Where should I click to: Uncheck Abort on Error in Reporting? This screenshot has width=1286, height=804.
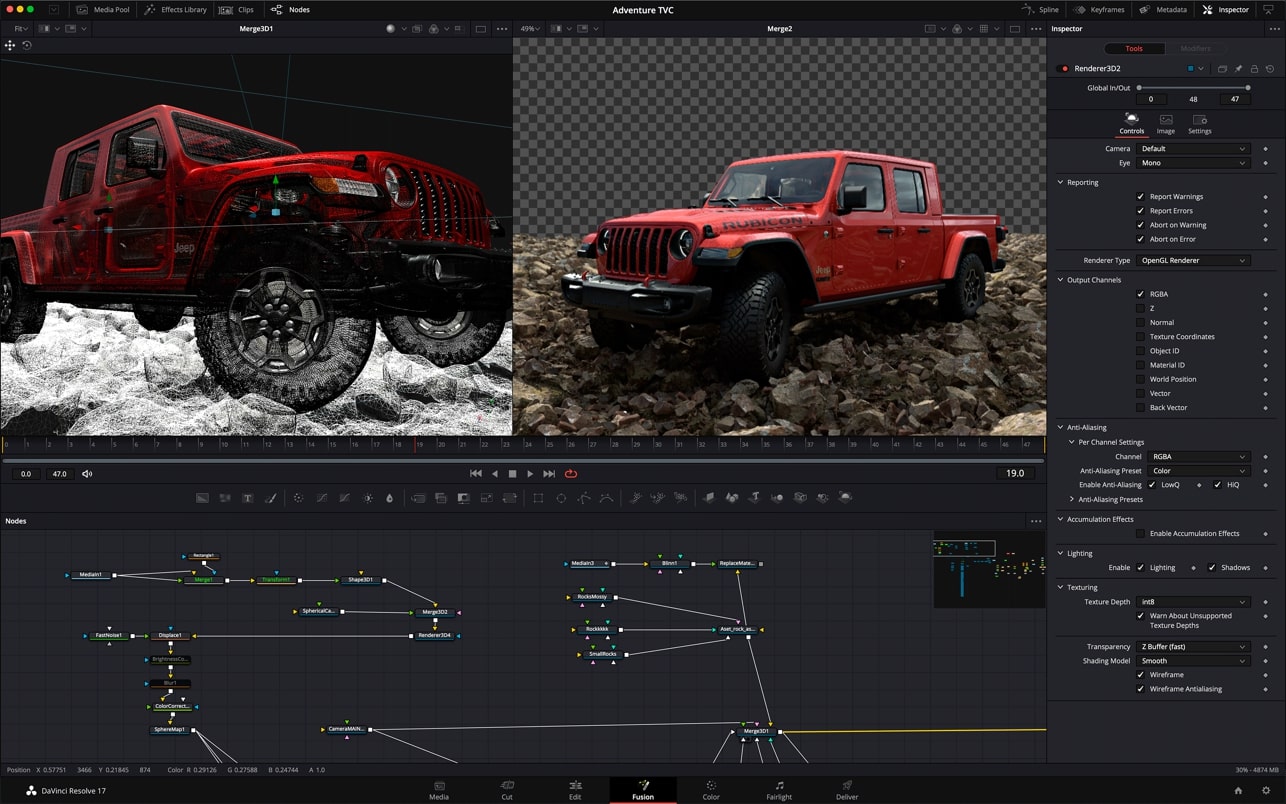click(x=1141, y=239)
